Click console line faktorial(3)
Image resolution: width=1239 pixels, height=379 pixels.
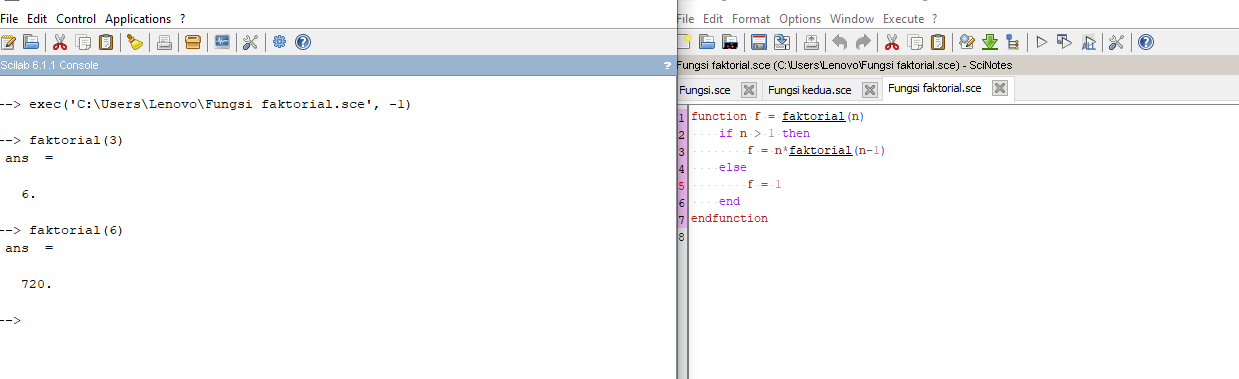tap(76, 140)
